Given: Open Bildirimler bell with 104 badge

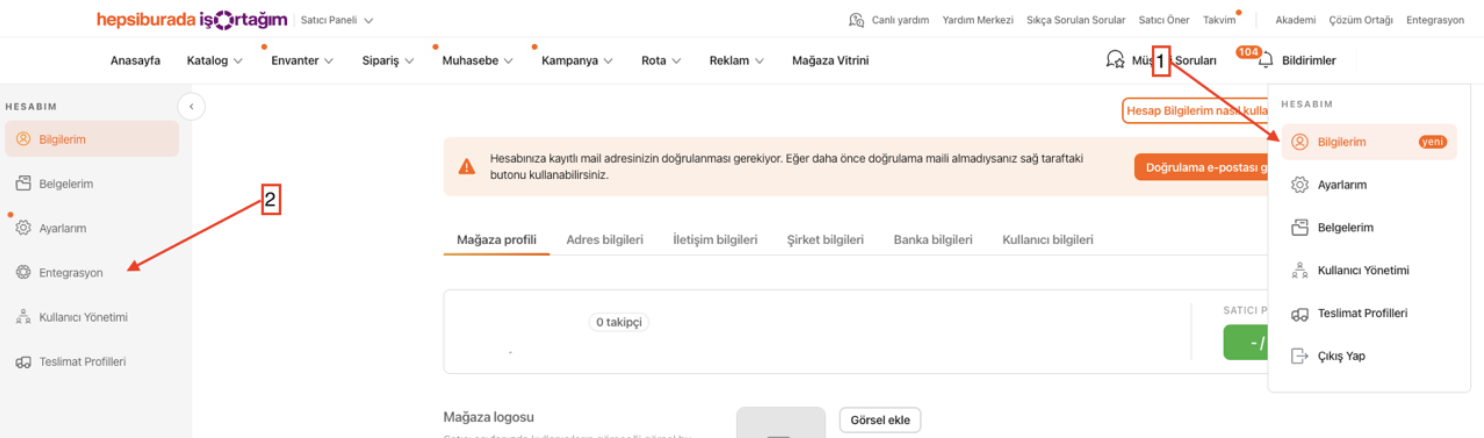Looking at the screenshot, I should [x=1265, y=60].
